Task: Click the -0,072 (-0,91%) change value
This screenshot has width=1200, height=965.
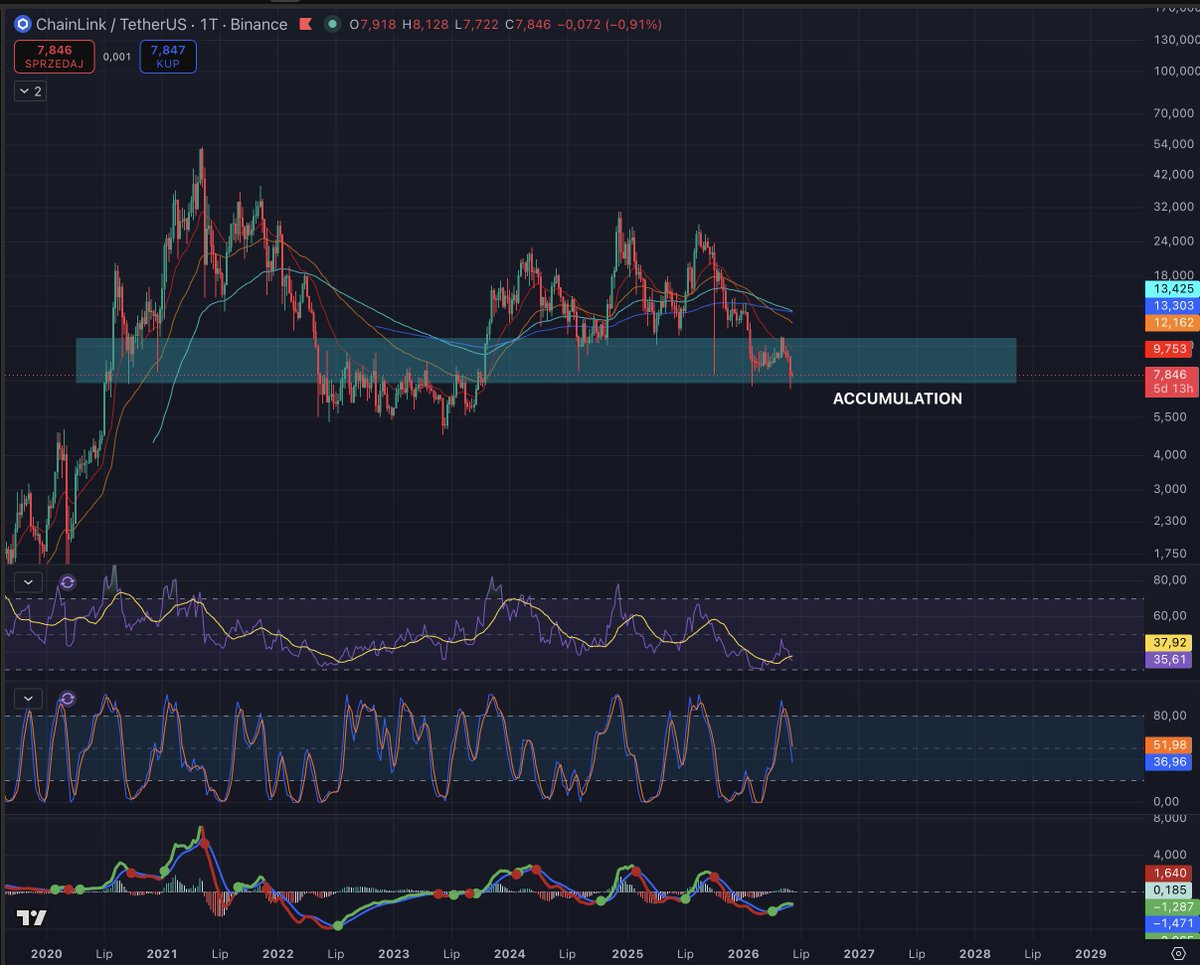Action: coord(611,24)
